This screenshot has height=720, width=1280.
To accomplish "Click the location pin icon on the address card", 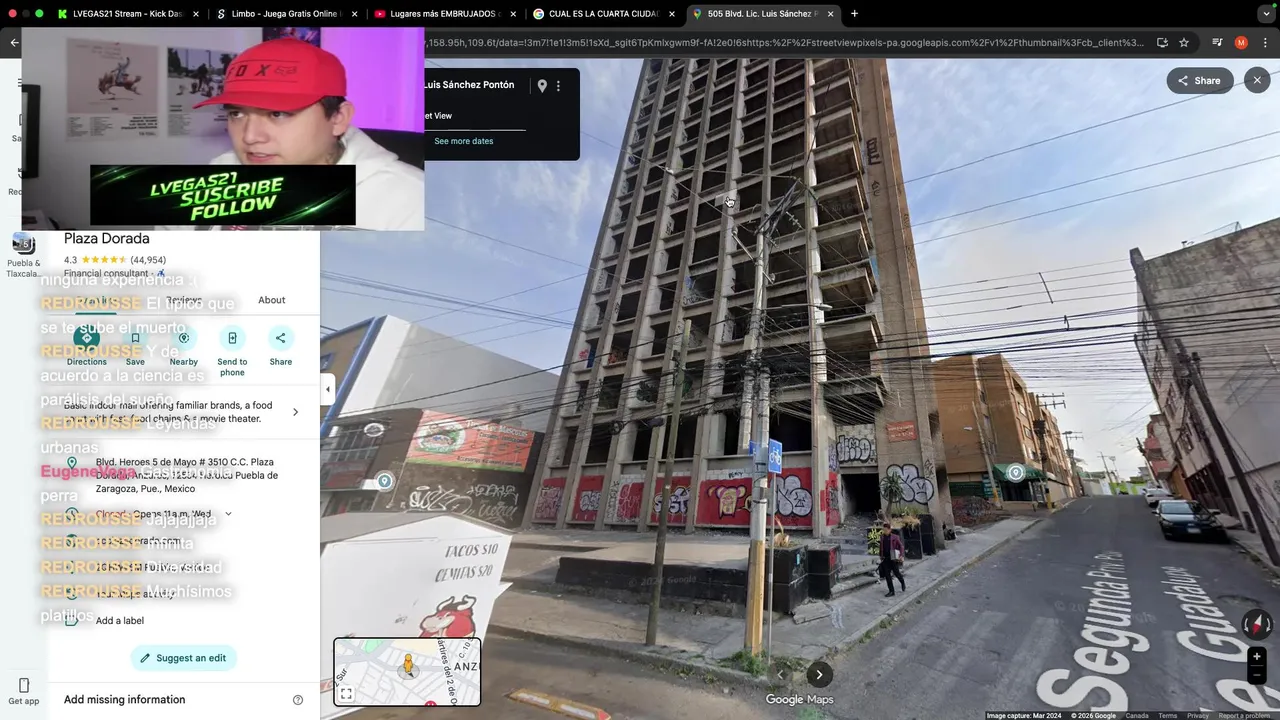I will coord(542,86).
